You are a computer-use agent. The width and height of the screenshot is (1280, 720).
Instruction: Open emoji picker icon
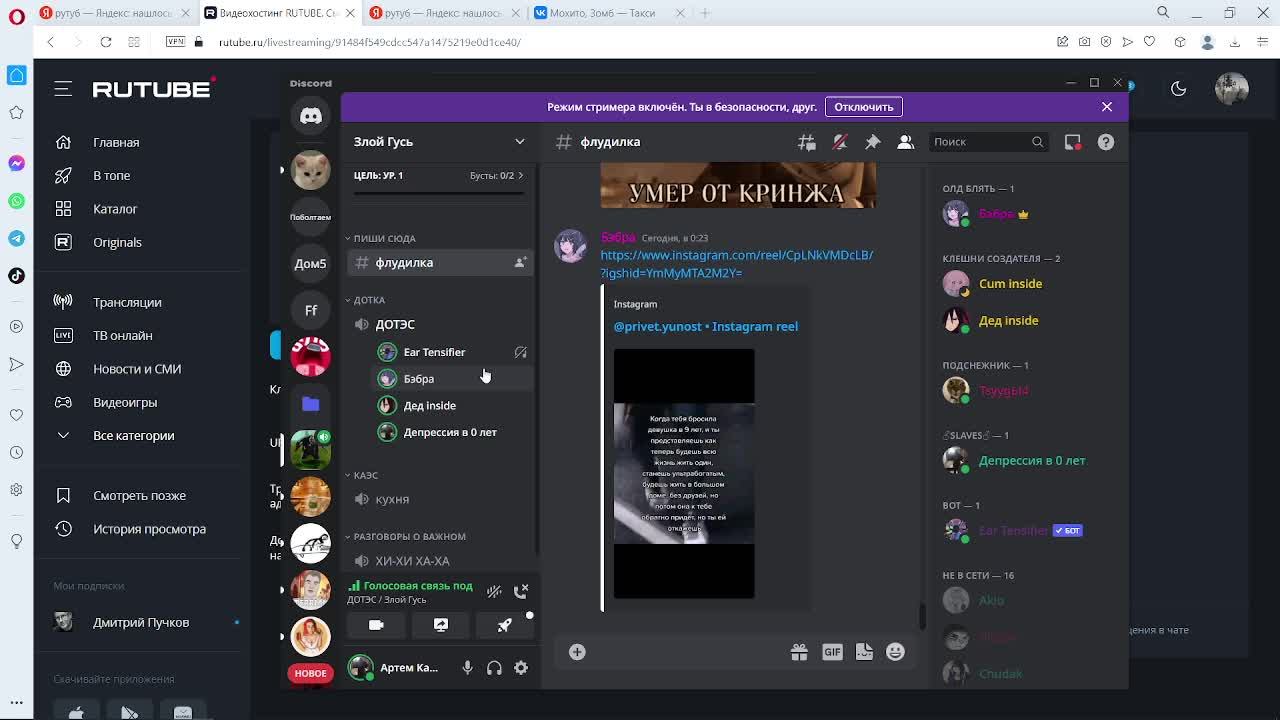(x=895, y=652)
